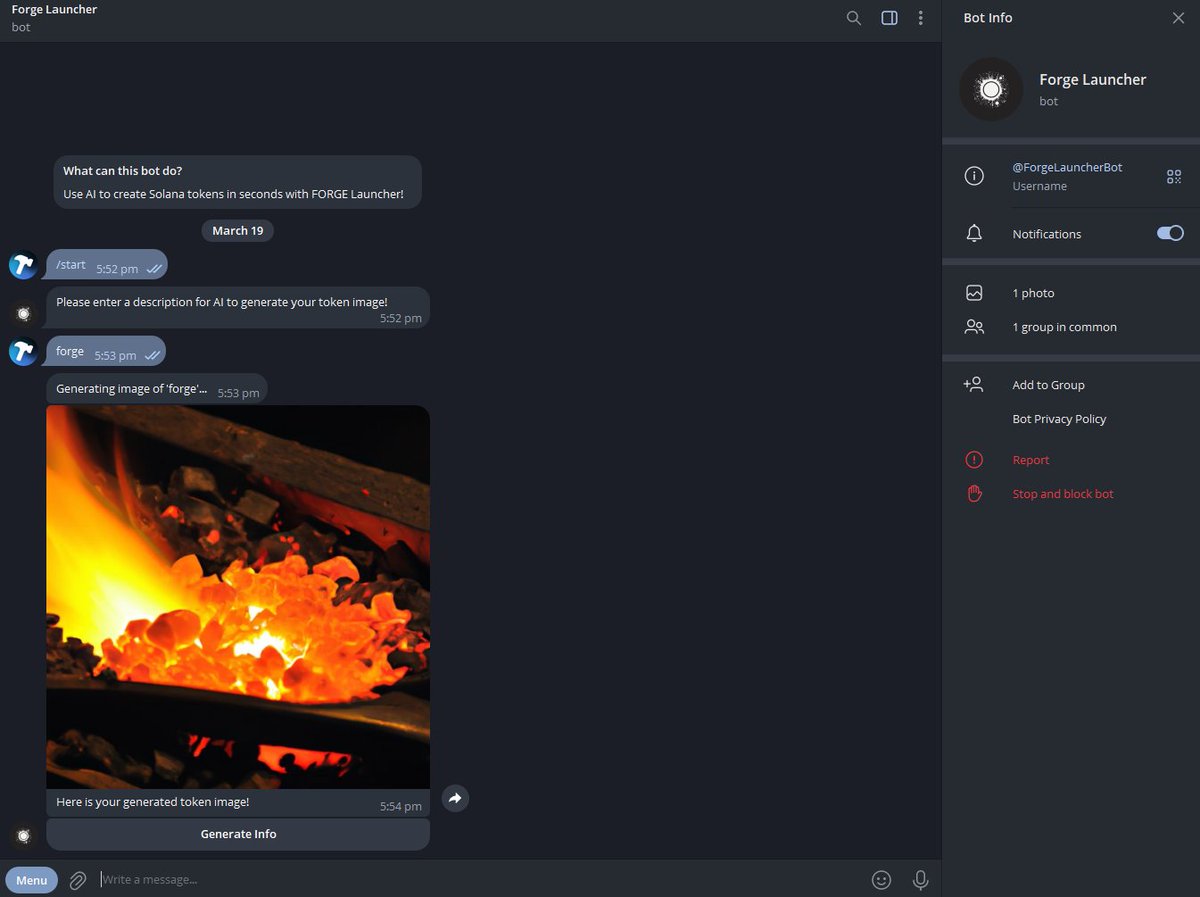Click the 'What can this bot do?' info card

point(238,182)
